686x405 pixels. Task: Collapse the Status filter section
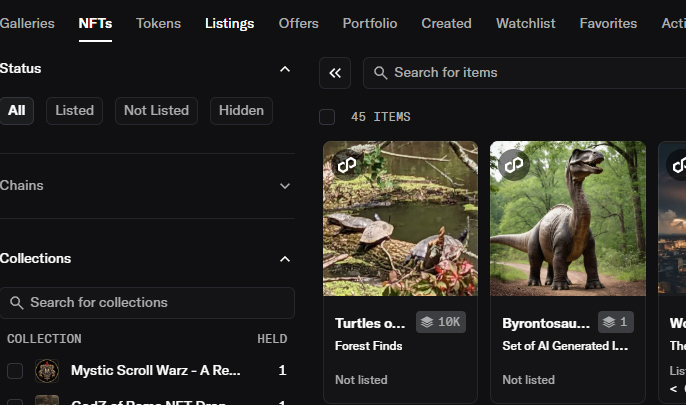point(284,69)
